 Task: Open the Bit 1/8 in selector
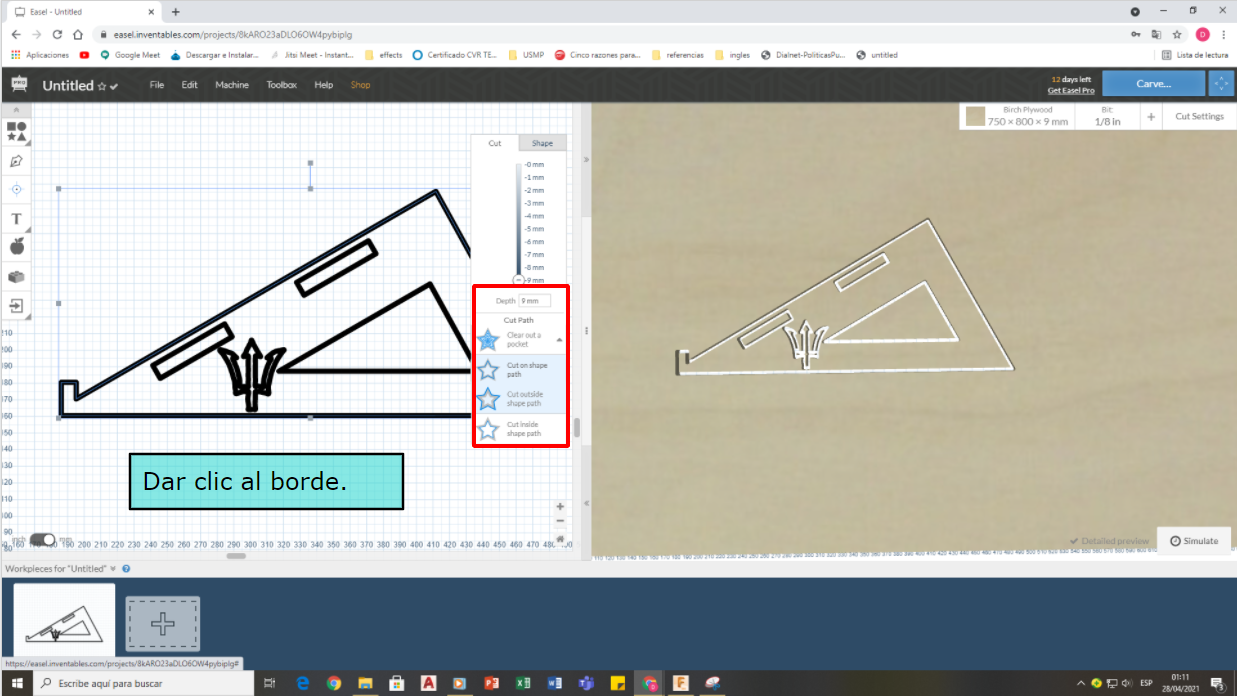tap(1107, 117)
